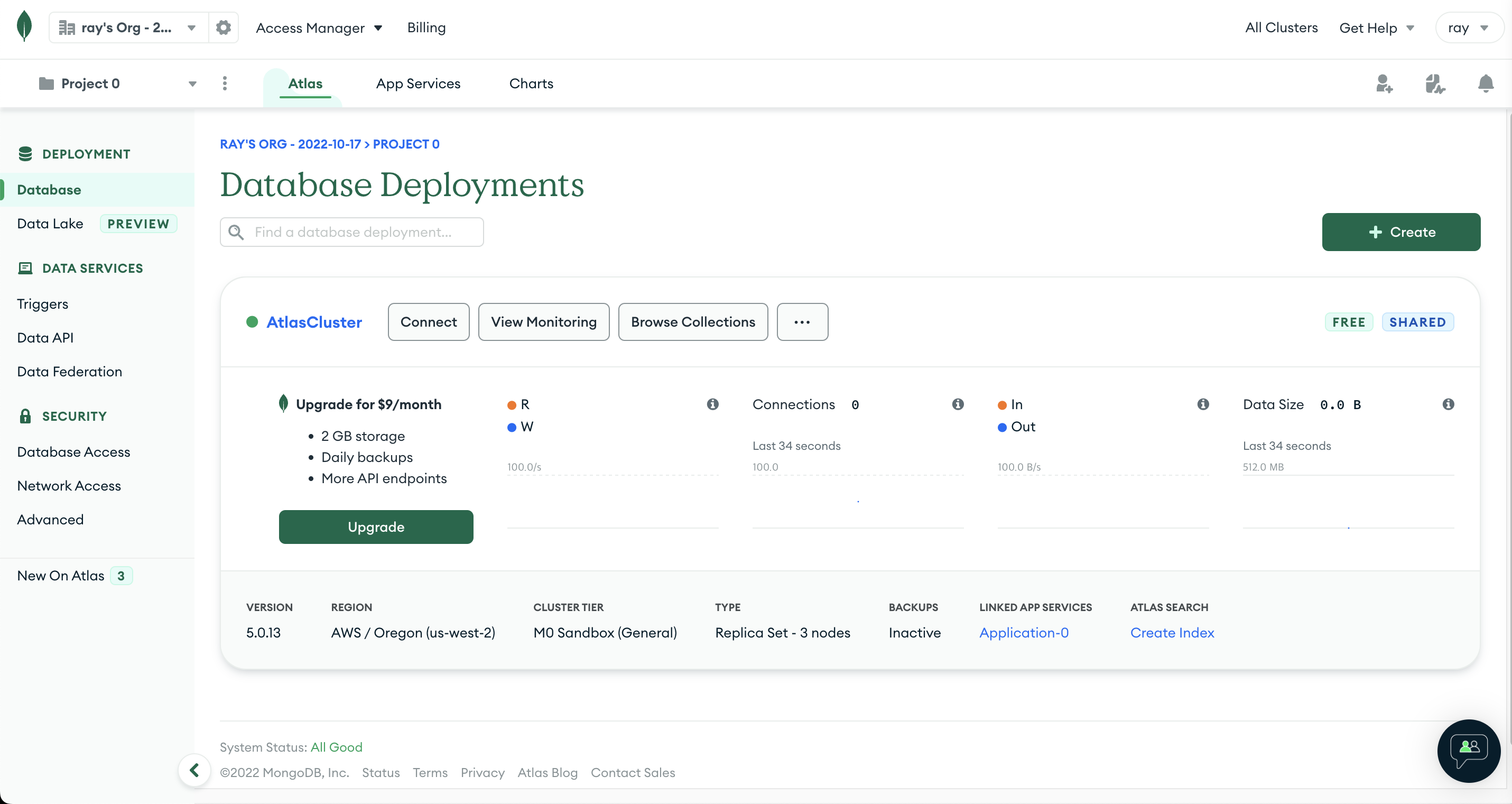
Task: Expand the ray's Org selector dropdown
Action: (128, 27)
